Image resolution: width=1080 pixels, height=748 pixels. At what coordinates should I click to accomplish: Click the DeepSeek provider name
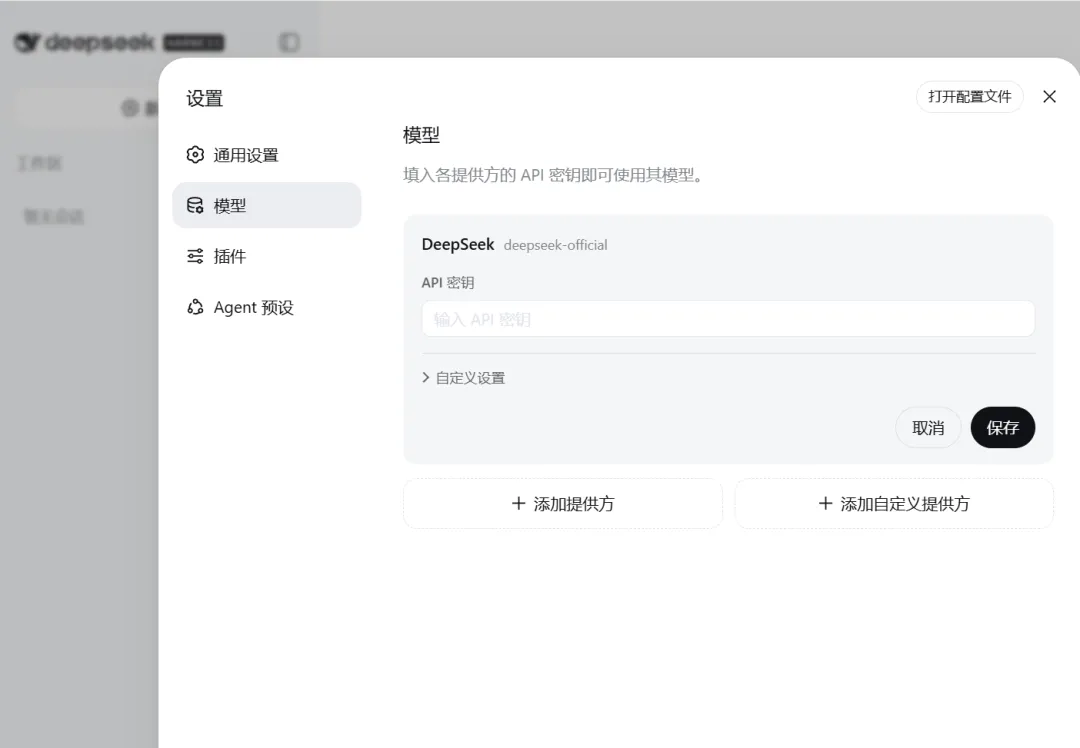[458, 245]
